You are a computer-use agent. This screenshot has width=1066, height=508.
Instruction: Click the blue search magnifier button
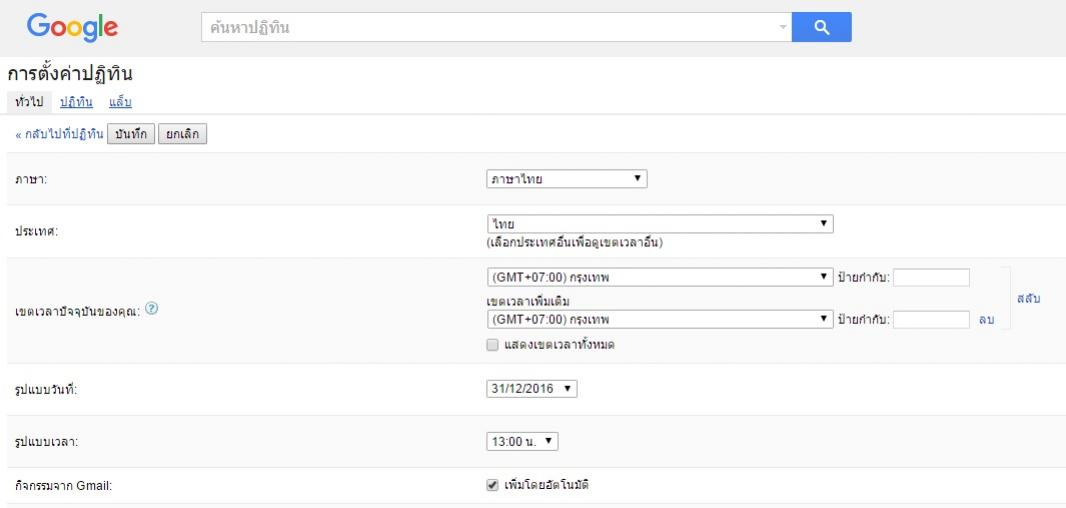tap(821, 28)
